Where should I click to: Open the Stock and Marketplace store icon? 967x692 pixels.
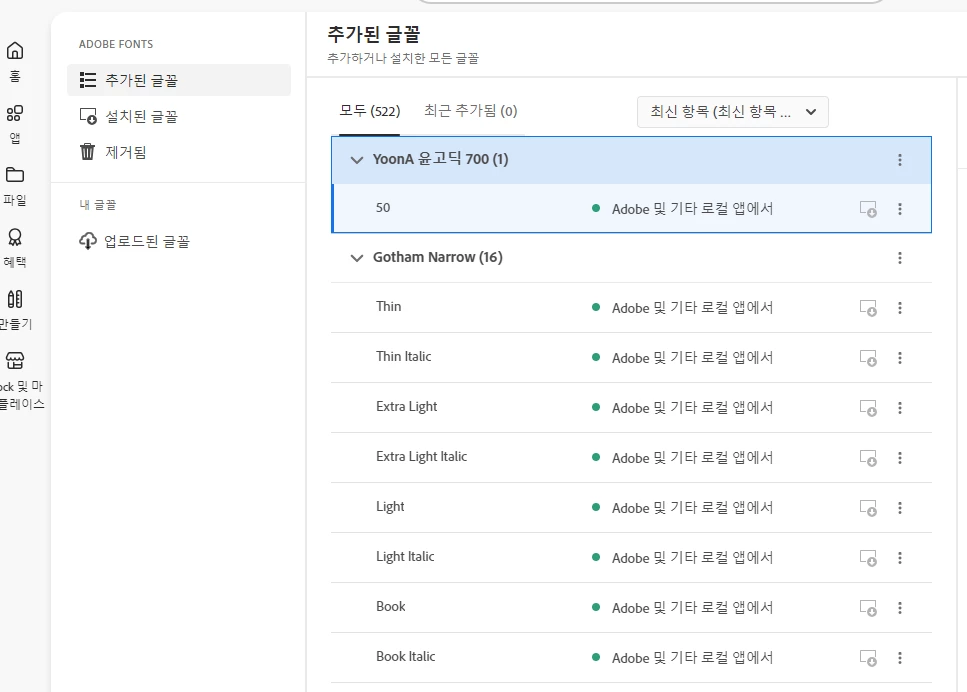[x=15, y=360]
